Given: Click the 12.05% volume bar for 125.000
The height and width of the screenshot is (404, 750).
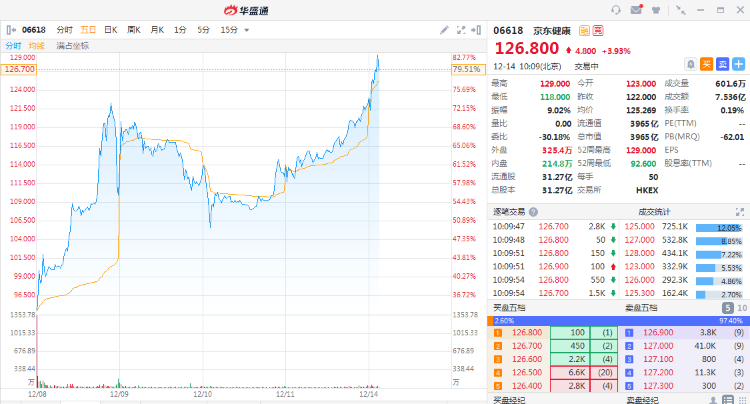Looking at the screenshot, I should click(719, 228).
